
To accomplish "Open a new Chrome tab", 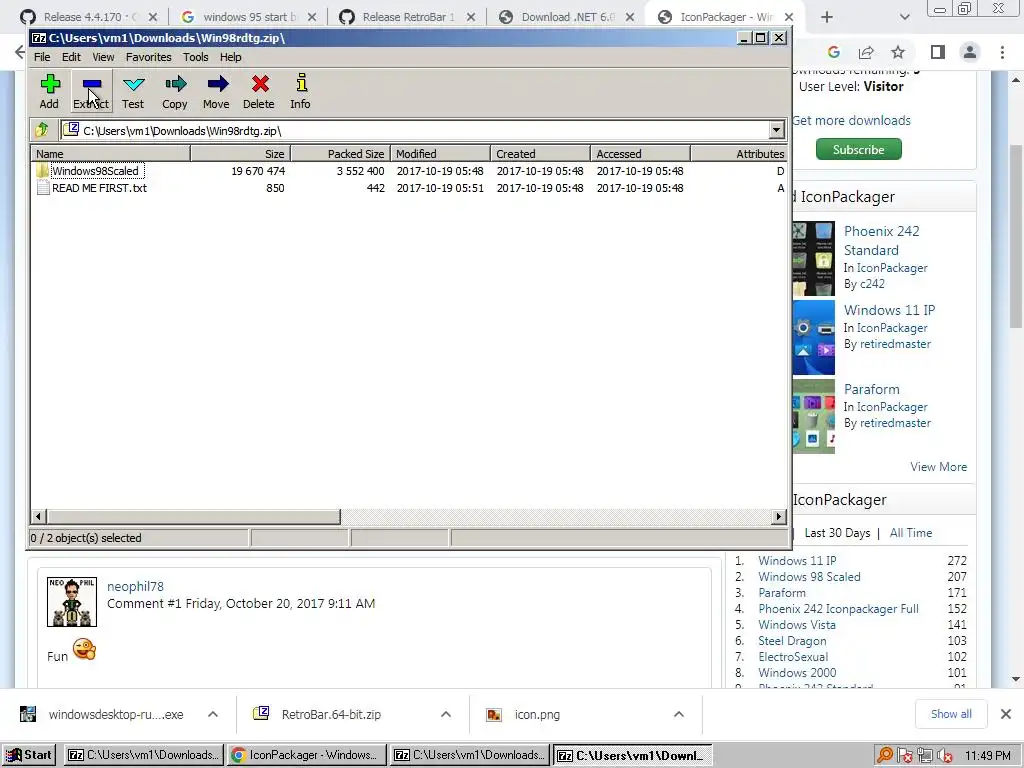I will (x=827, y=17).
